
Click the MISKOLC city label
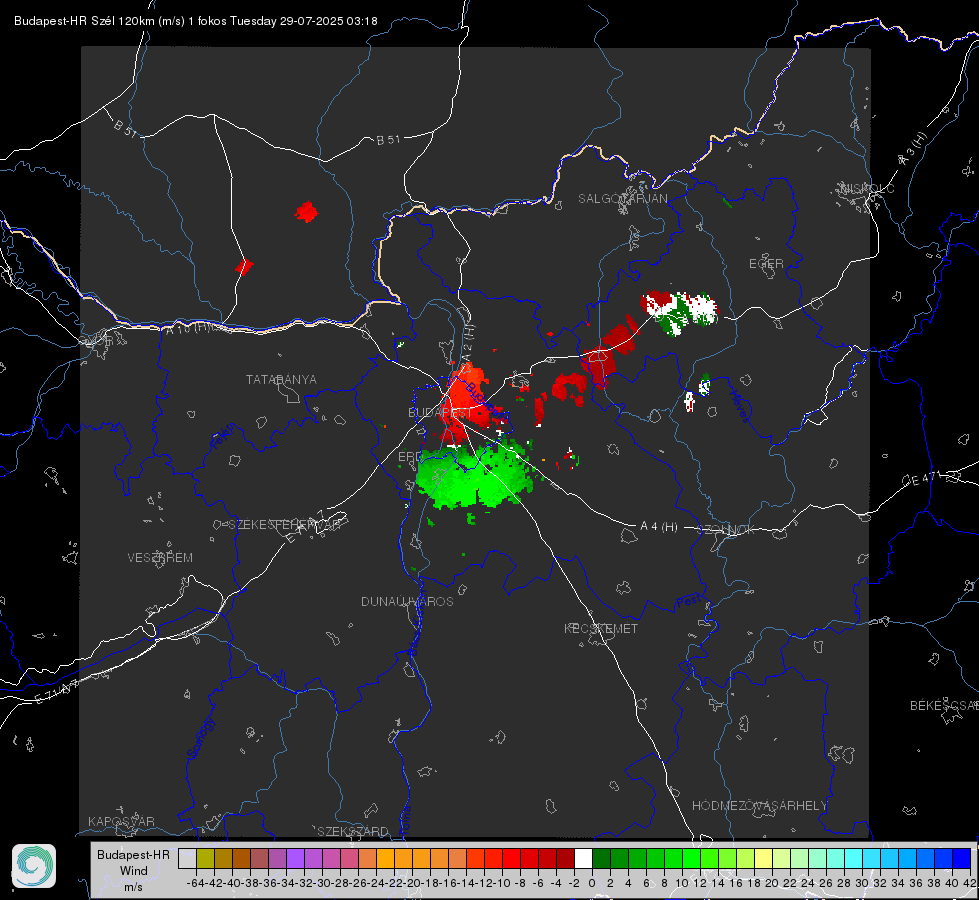click(x=867, y=188)
